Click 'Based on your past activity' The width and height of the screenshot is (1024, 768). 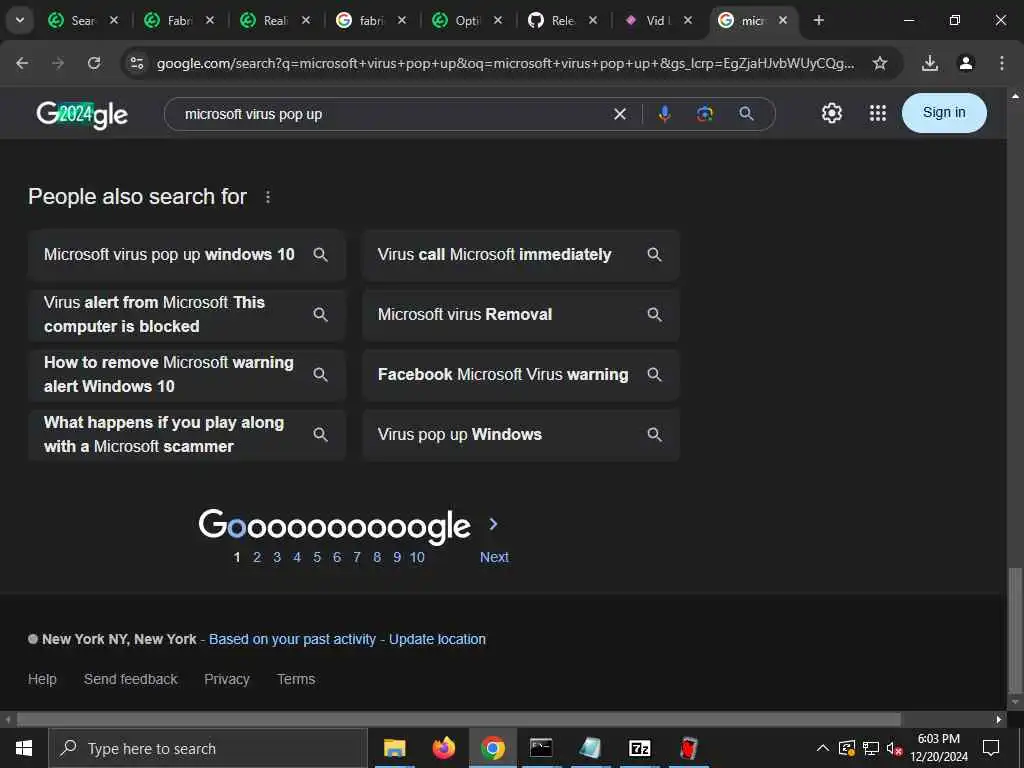(x=293, y=639)
